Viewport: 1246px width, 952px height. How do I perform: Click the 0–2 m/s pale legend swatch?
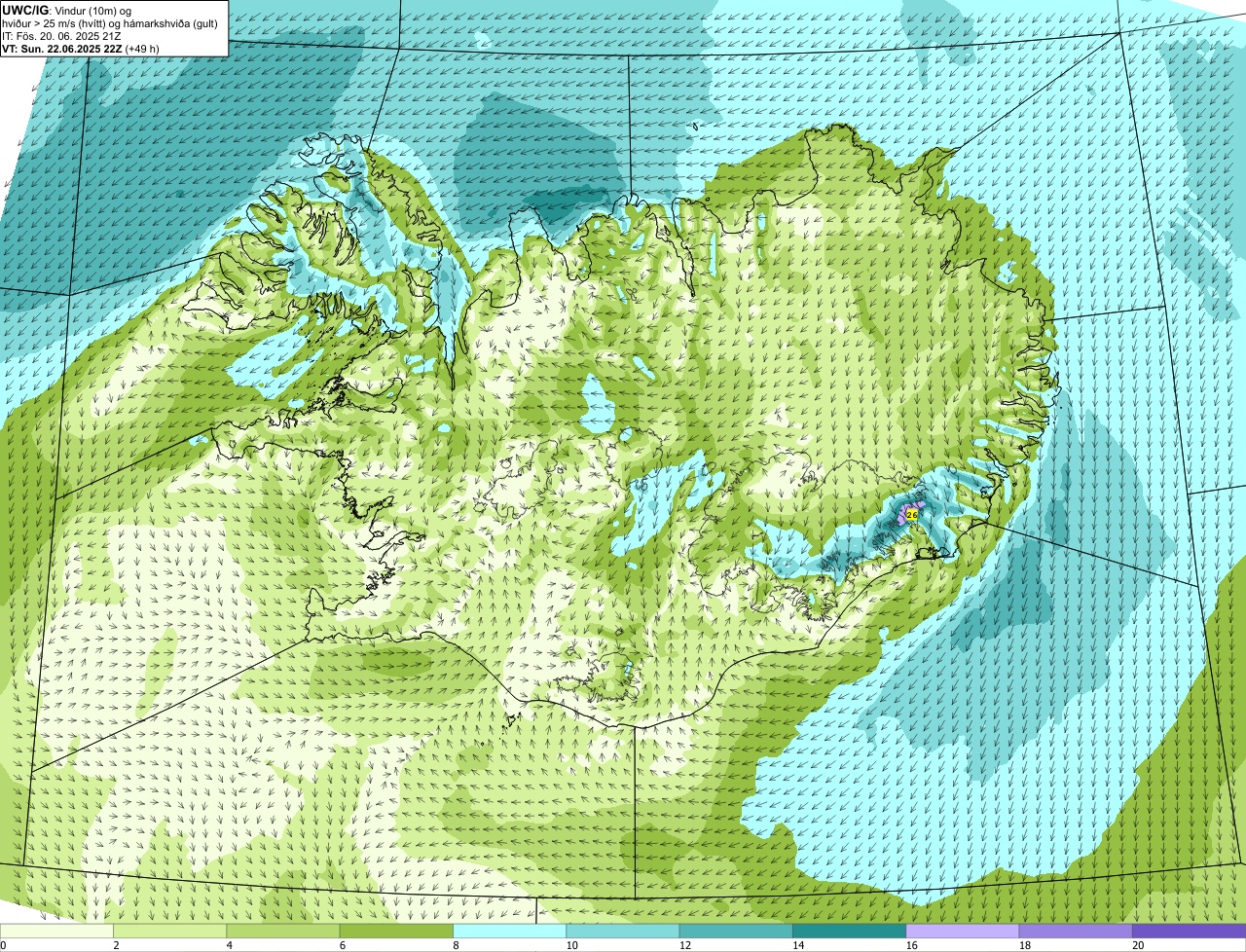[56, 931]
